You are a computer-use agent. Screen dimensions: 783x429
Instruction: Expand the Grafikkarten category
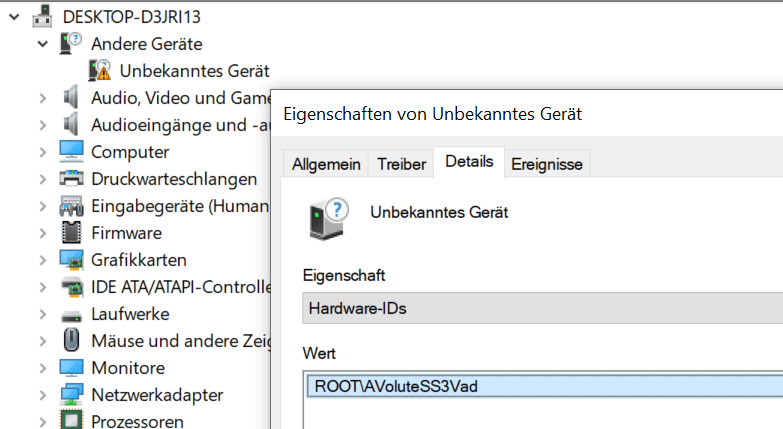[43, 260]
